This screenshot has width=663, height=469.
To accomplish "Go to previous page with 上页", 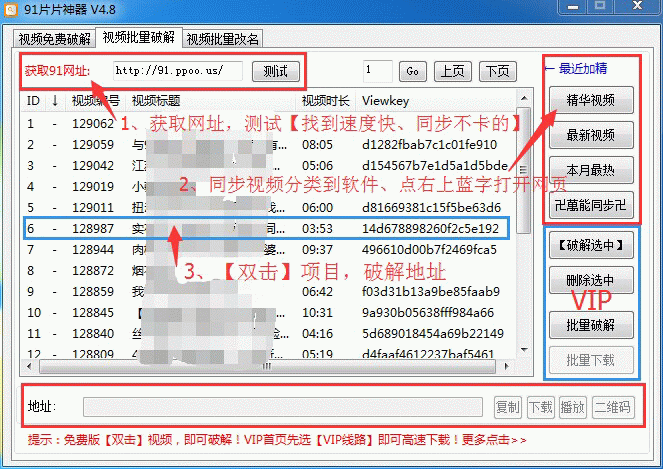I will (x=452, y=71).
